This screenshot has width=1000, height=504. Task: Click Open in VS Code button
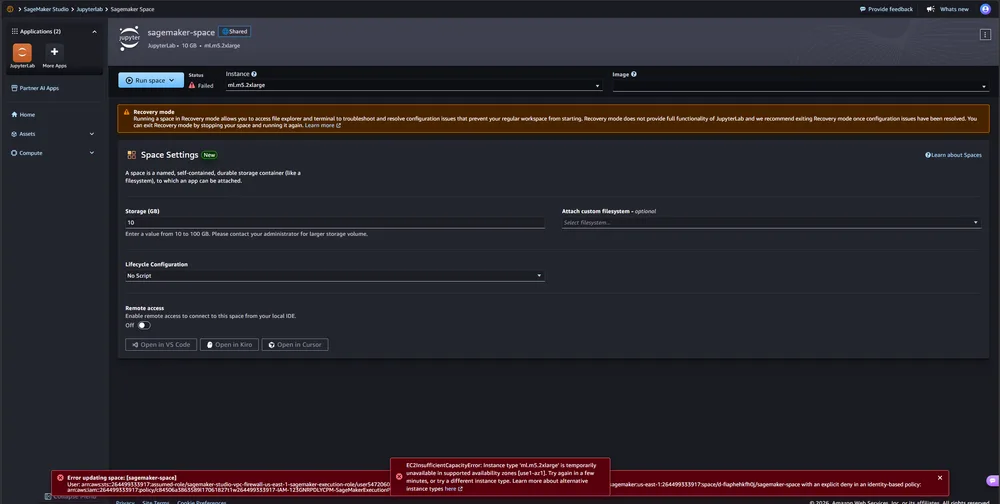coord(161,345)
